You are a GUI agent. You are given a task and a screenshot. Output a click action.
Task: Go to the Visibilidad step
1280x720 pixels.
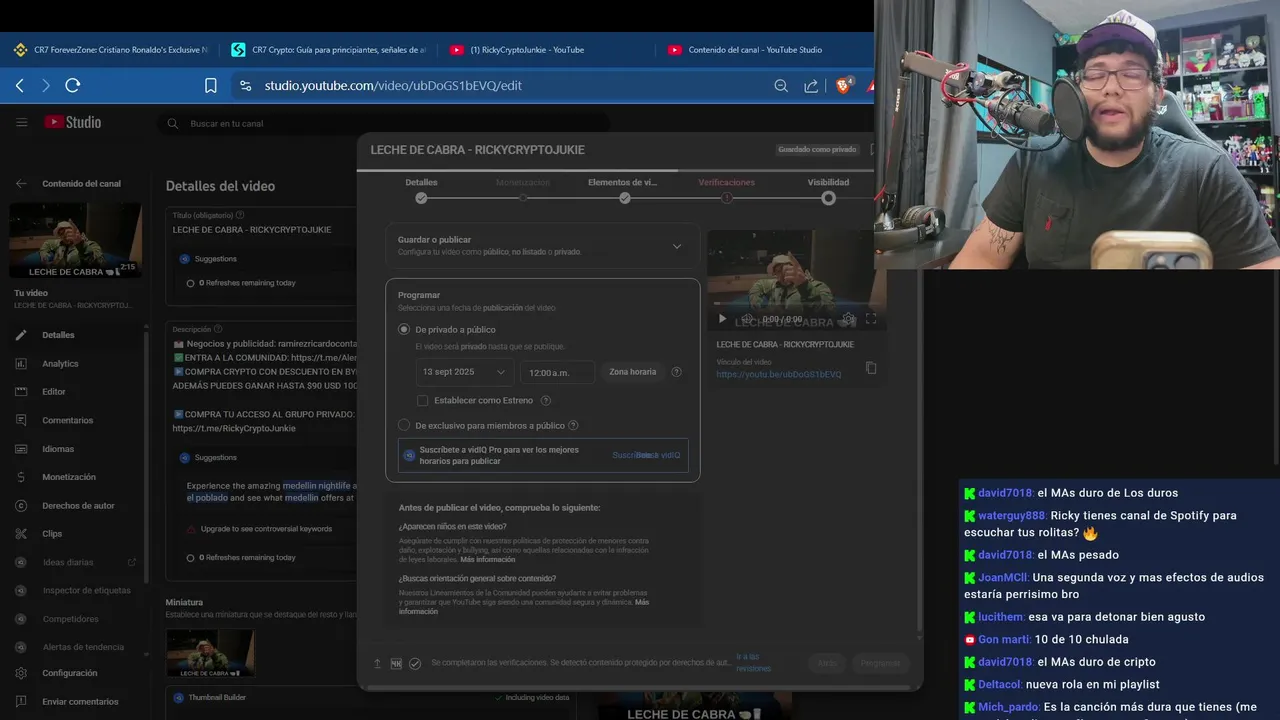[x=828, y=189]
